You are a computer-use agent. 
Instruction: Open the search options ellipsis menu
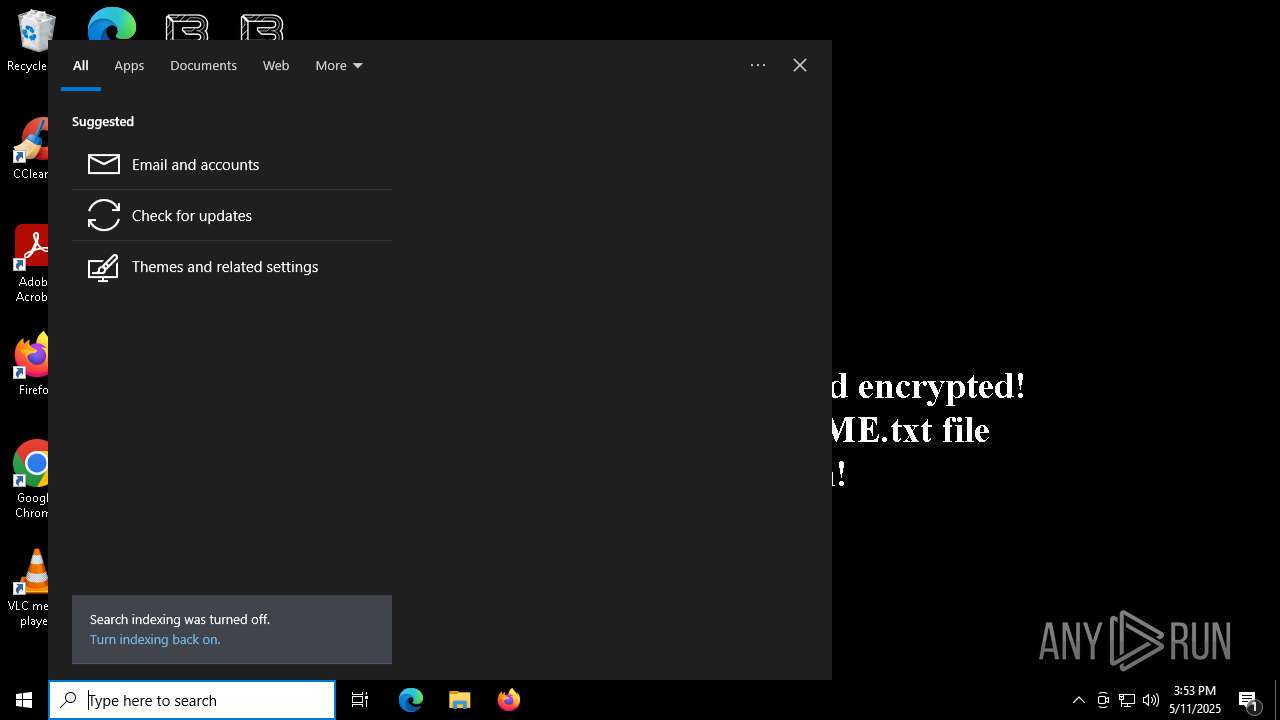pyautogui.click(x=758, y=65)
